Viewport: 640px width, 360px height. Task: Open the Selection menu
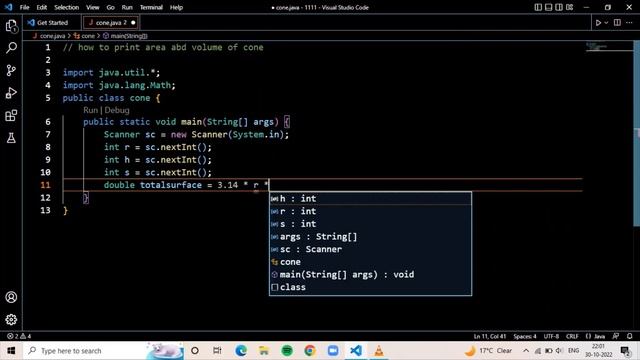67,7
